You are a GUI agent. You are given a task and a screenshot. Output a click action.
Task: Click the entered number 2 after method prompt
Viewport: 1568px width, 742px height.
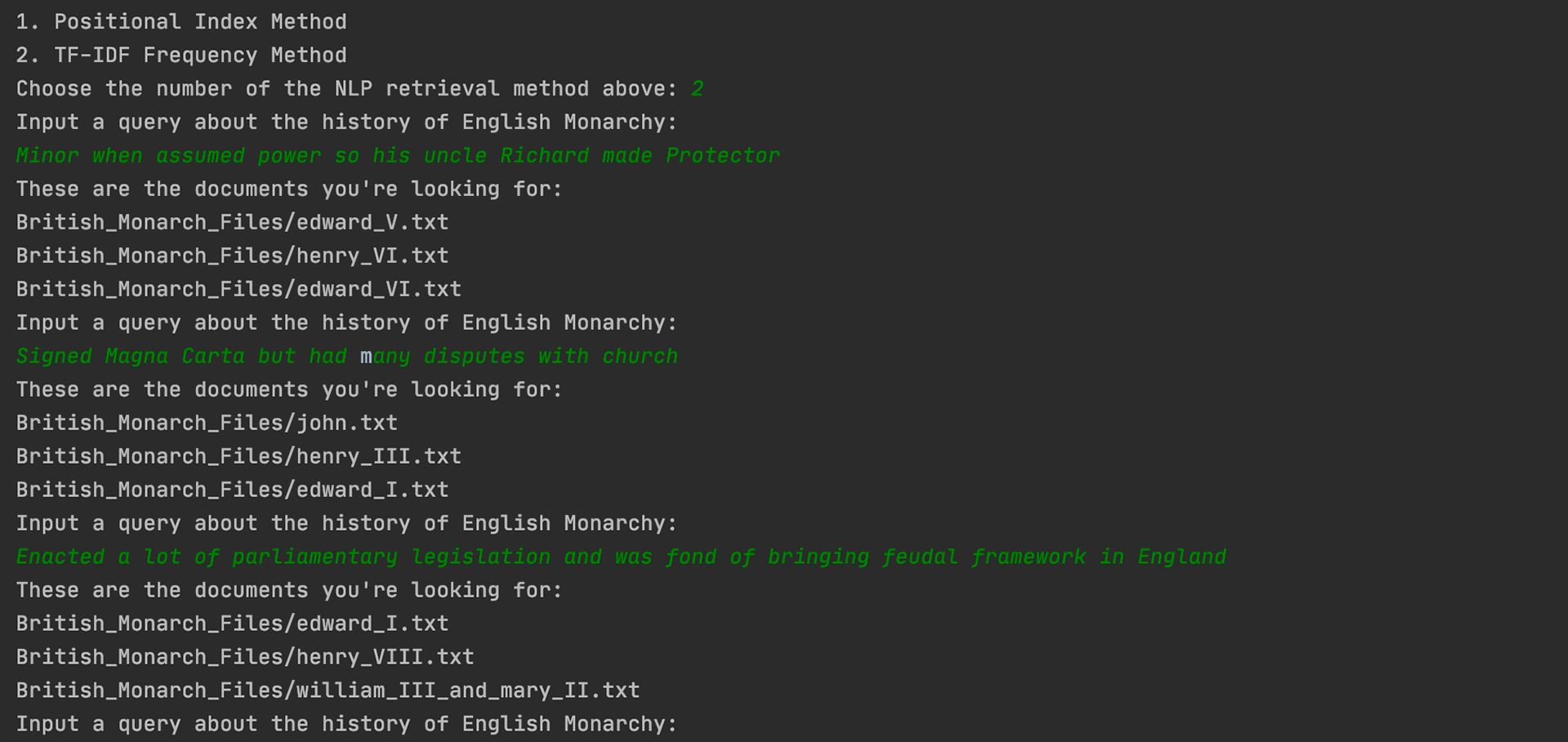coord(697,89)
